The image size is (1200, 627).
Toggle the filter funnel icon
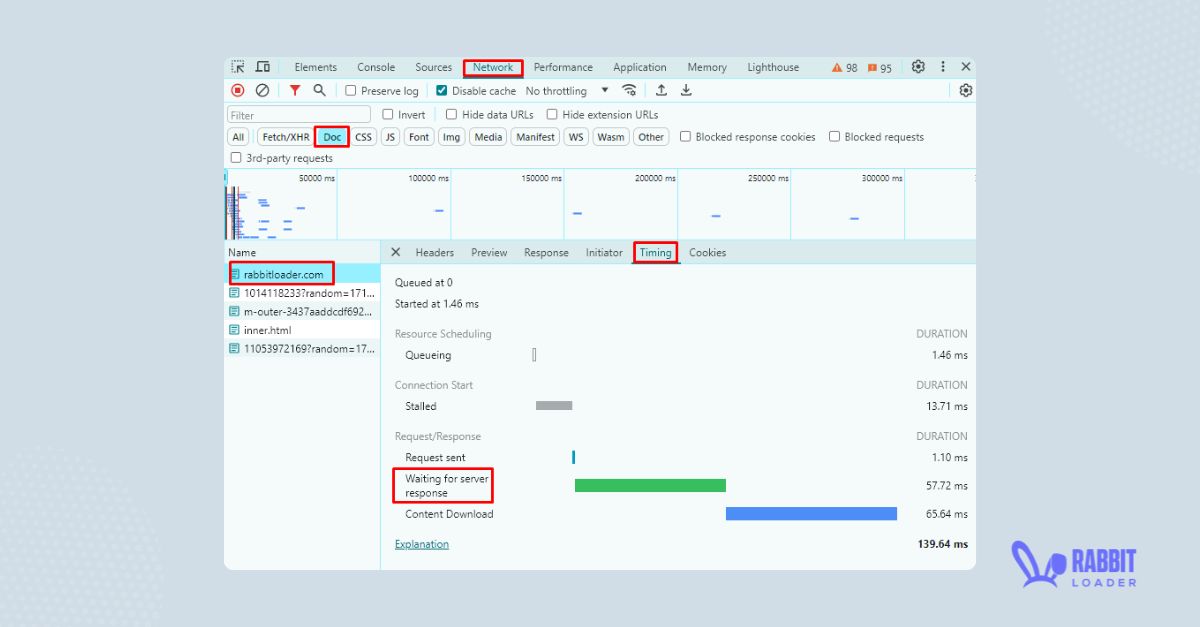click(295, 90)
